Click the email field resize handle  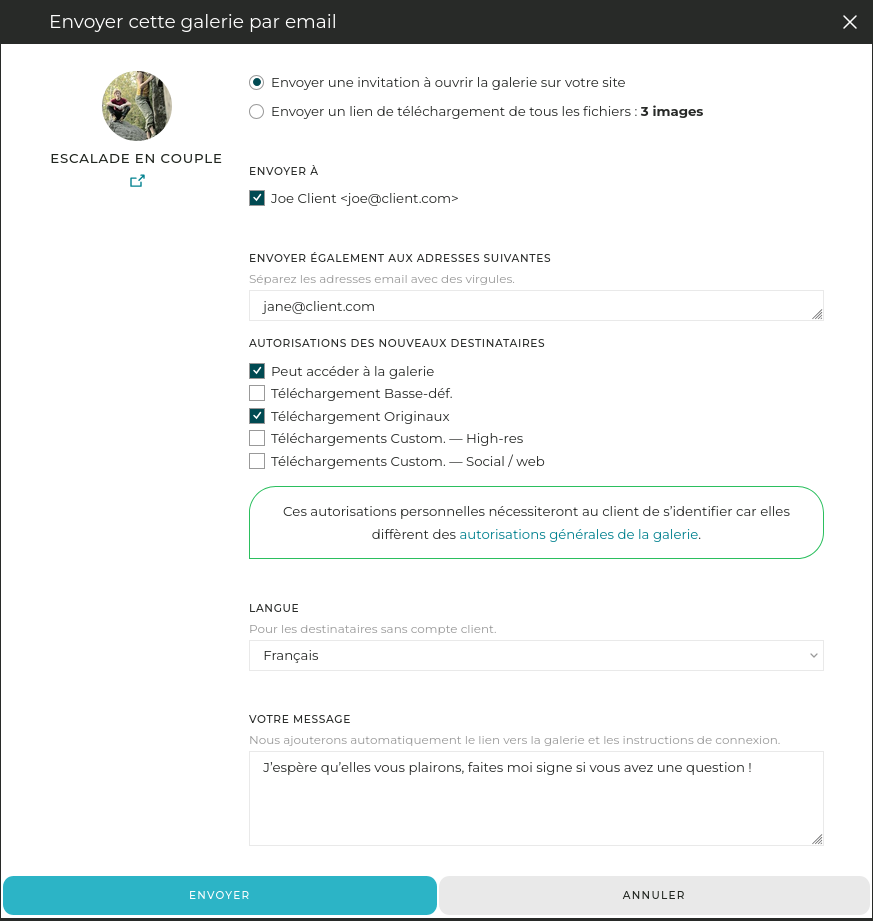point(817,314)
